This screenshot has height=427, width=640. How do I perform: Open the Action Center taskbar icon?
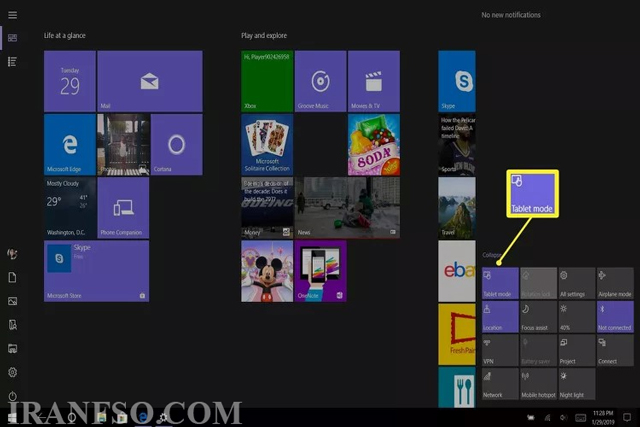627,417
